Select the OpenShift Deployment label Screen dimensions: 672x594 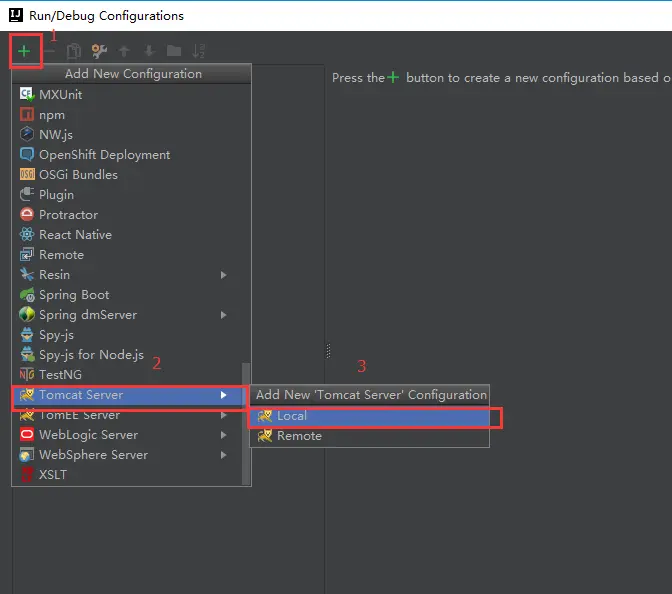tap(105, 155)
